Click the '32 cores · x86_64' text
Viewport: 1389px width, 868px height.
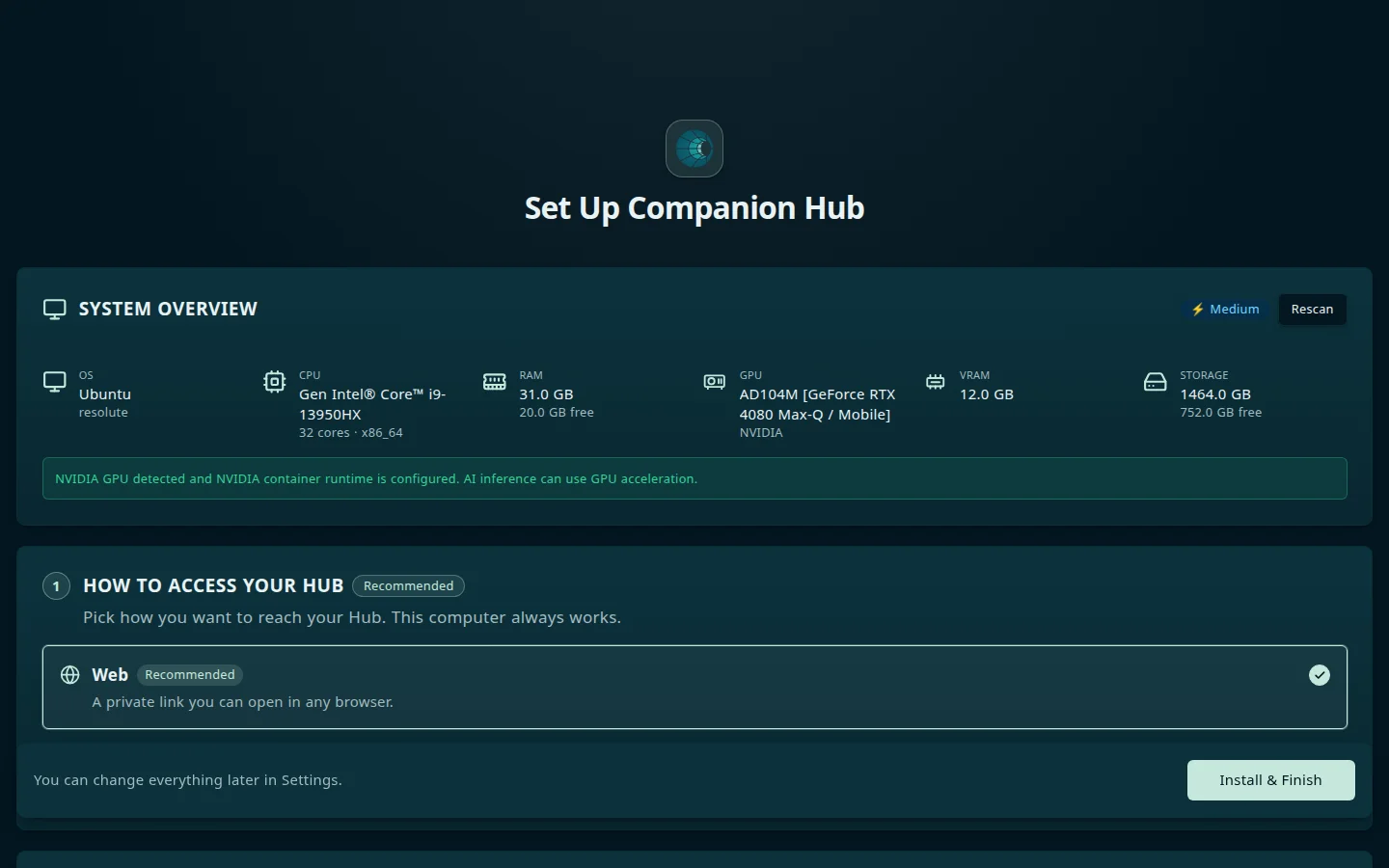[x=351, y=433]
